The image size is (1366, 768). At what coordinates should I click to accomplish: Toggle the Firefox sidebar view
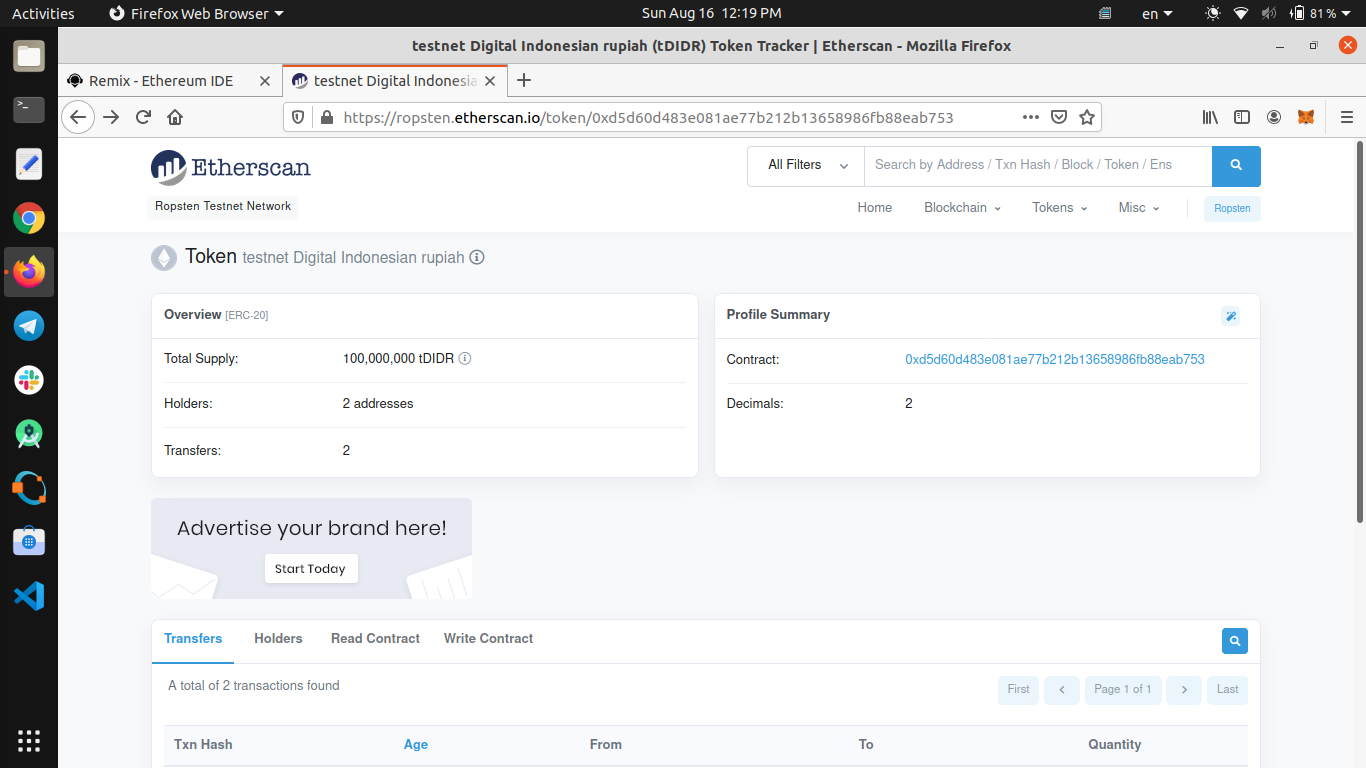[x=1242, y=117]
